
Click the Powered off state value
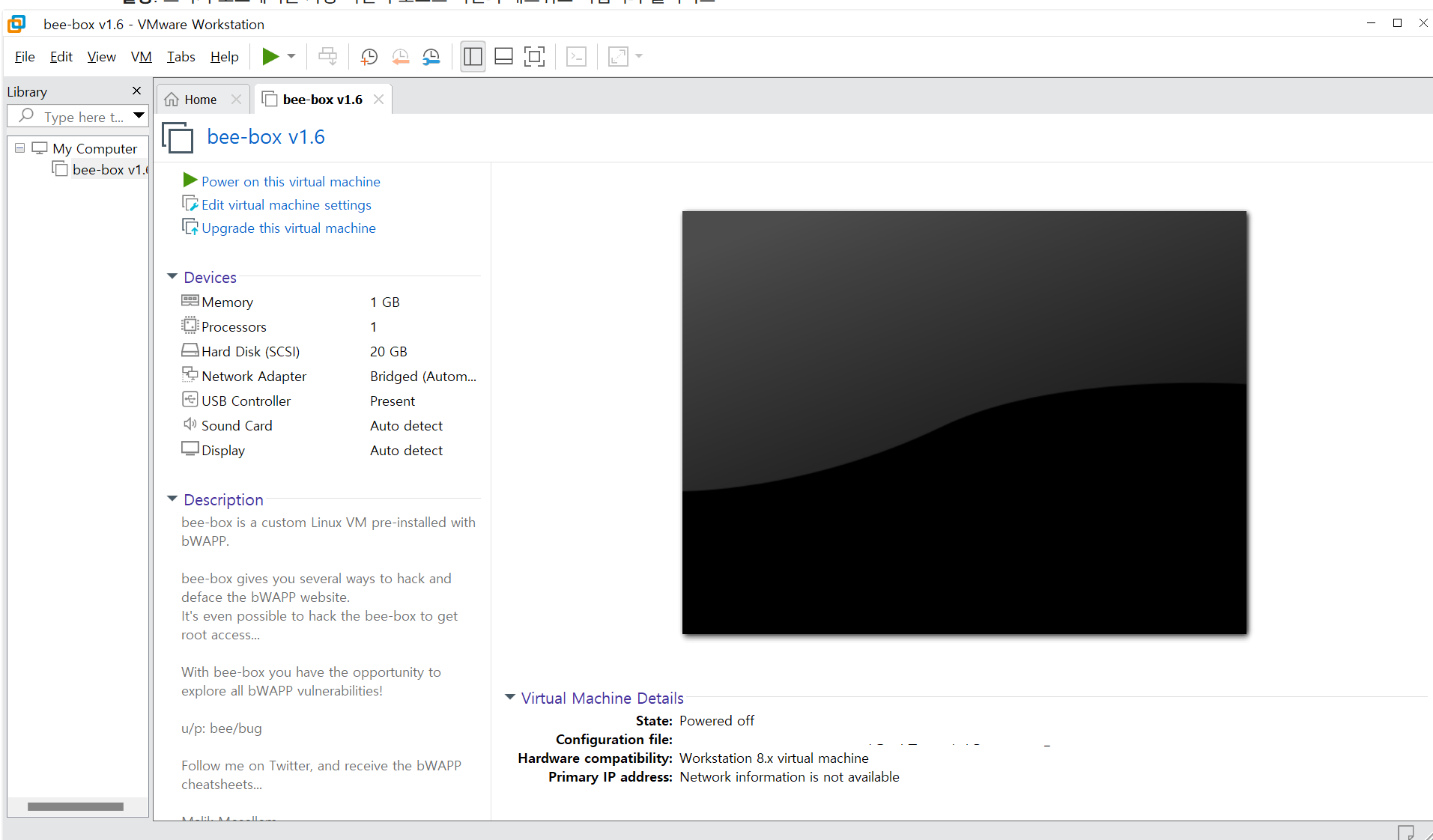pyautogui.click(x=717, y=720)
